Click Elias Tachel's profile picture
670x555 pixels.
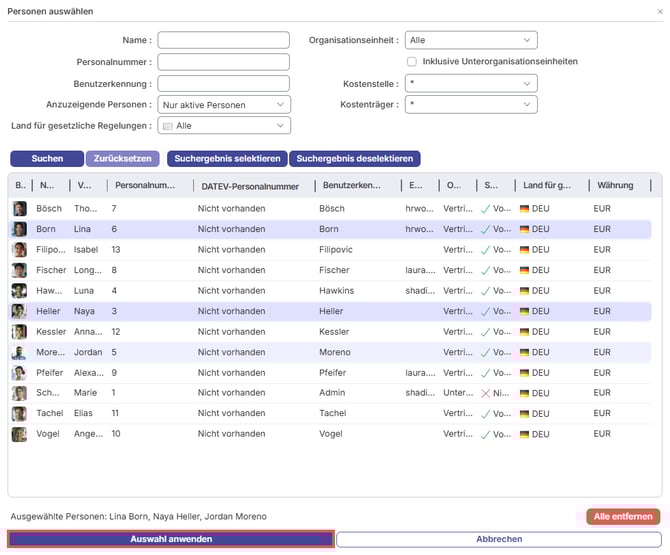(x=19, y=414)
